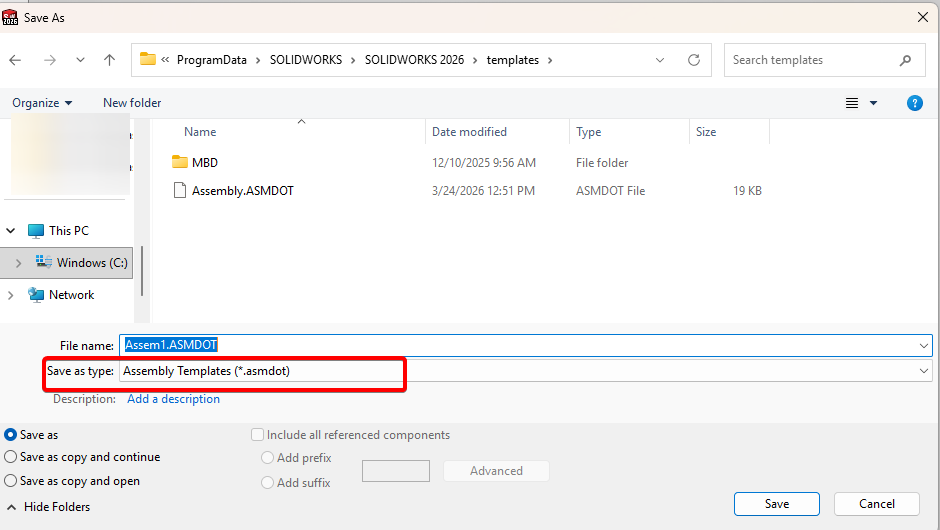
Task: Select the Add suffix radio button
Action: click(267, 483)
